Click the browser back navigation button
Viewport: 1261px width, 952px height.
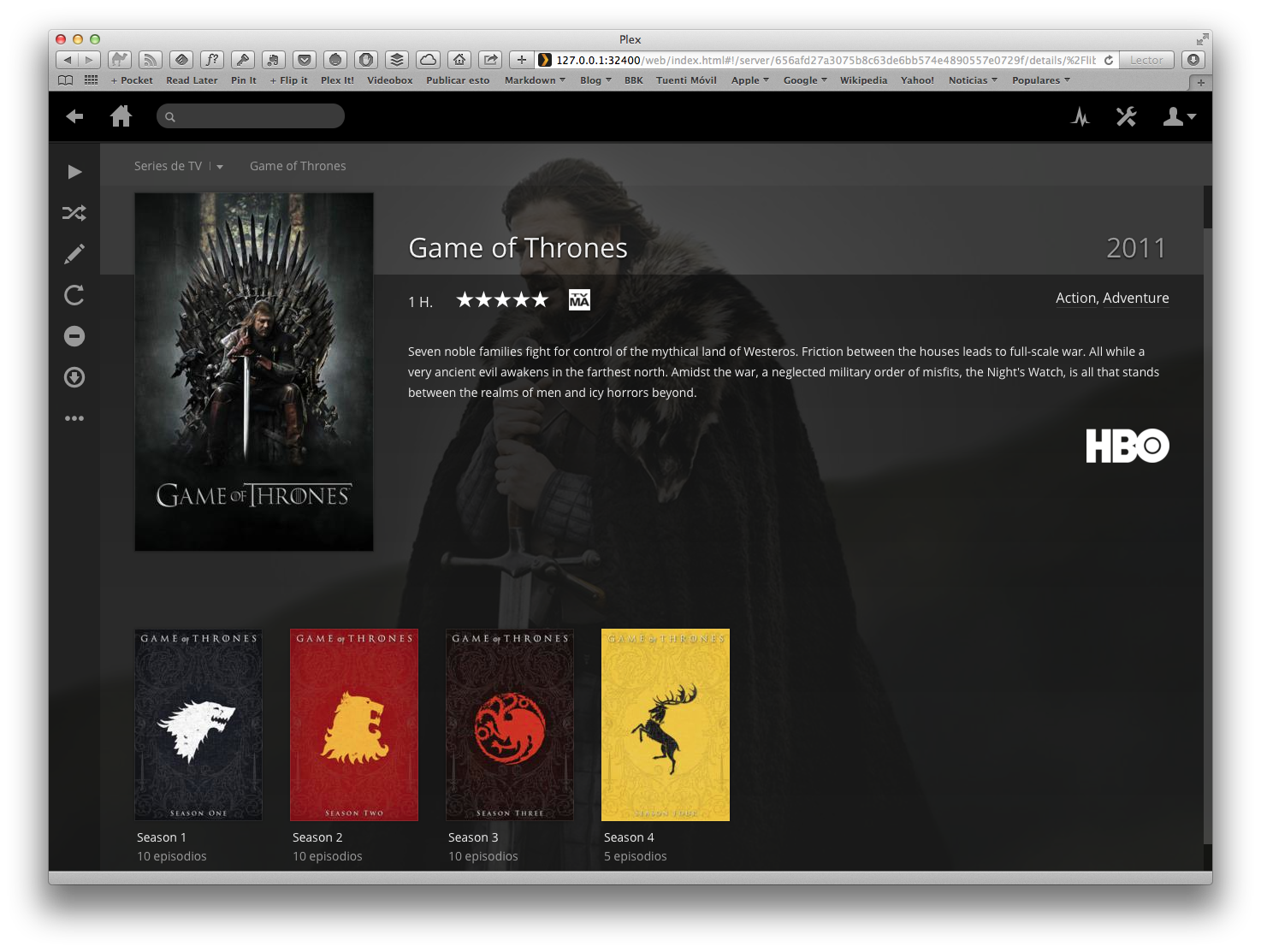[x=67, y=60]
